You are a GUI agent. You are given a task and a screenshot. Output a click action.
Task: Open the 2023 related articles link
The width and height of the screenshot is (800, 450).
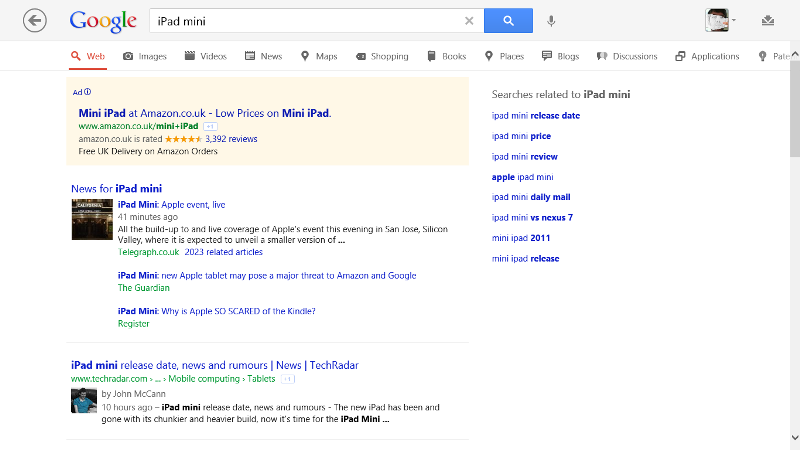point(223,252)
